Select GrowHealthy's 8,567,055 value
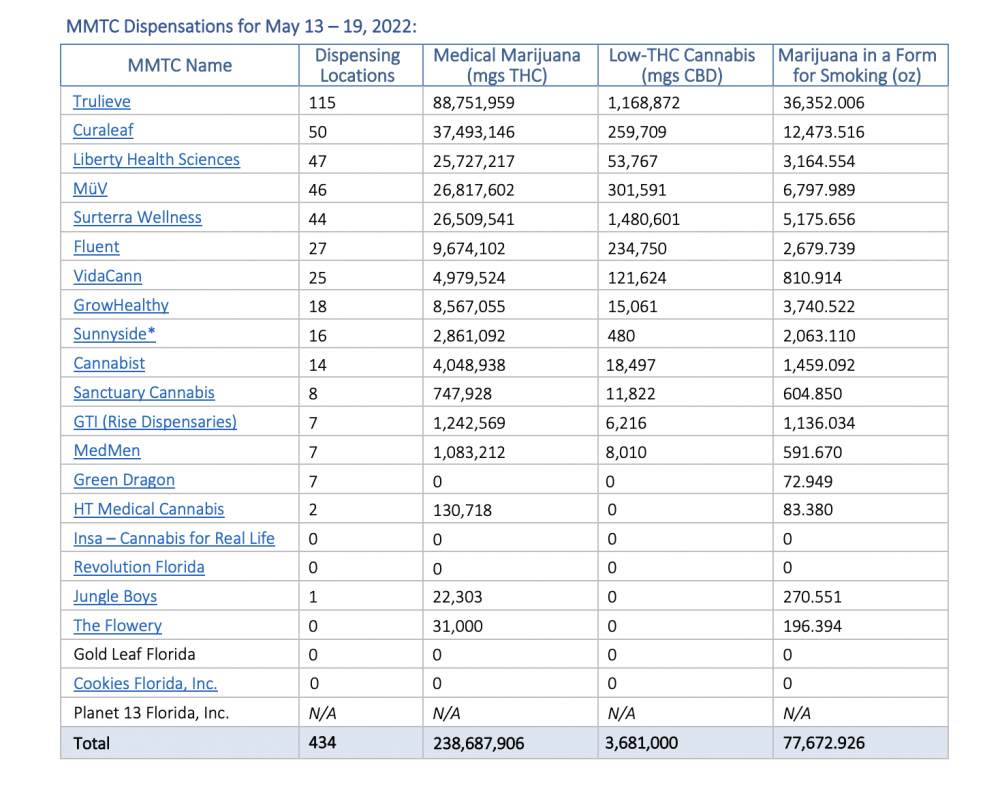 coord(469,307)
